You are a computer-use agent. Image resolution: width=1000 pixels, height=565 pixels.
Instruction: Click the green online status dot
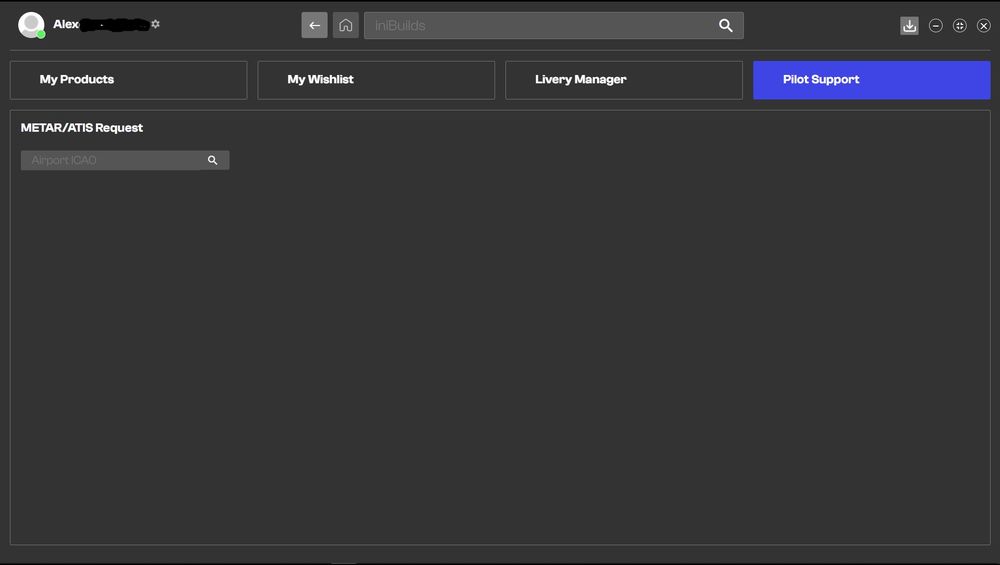click(x=41, y=34)
